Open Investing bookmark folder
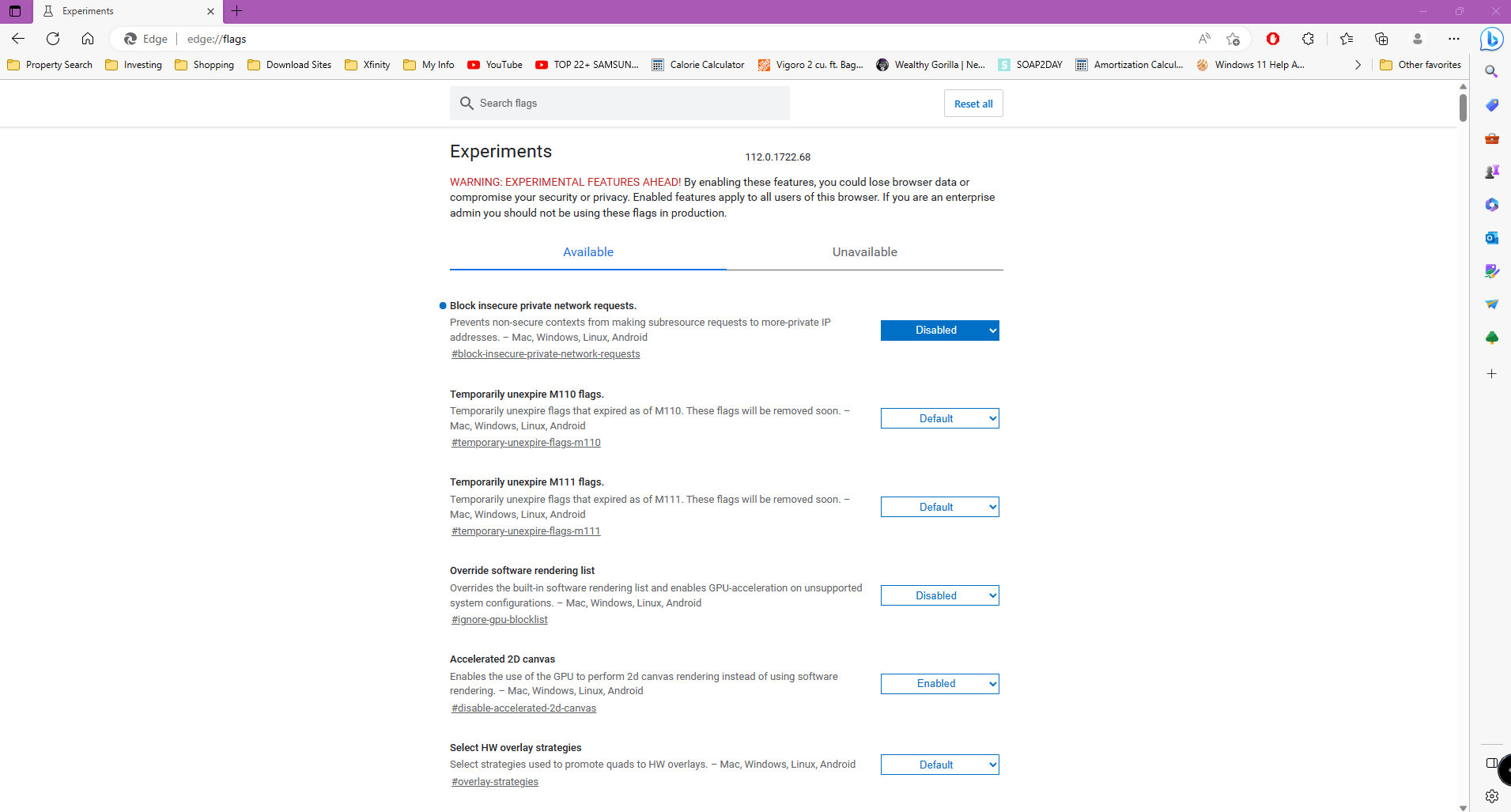 coord(134,65)
